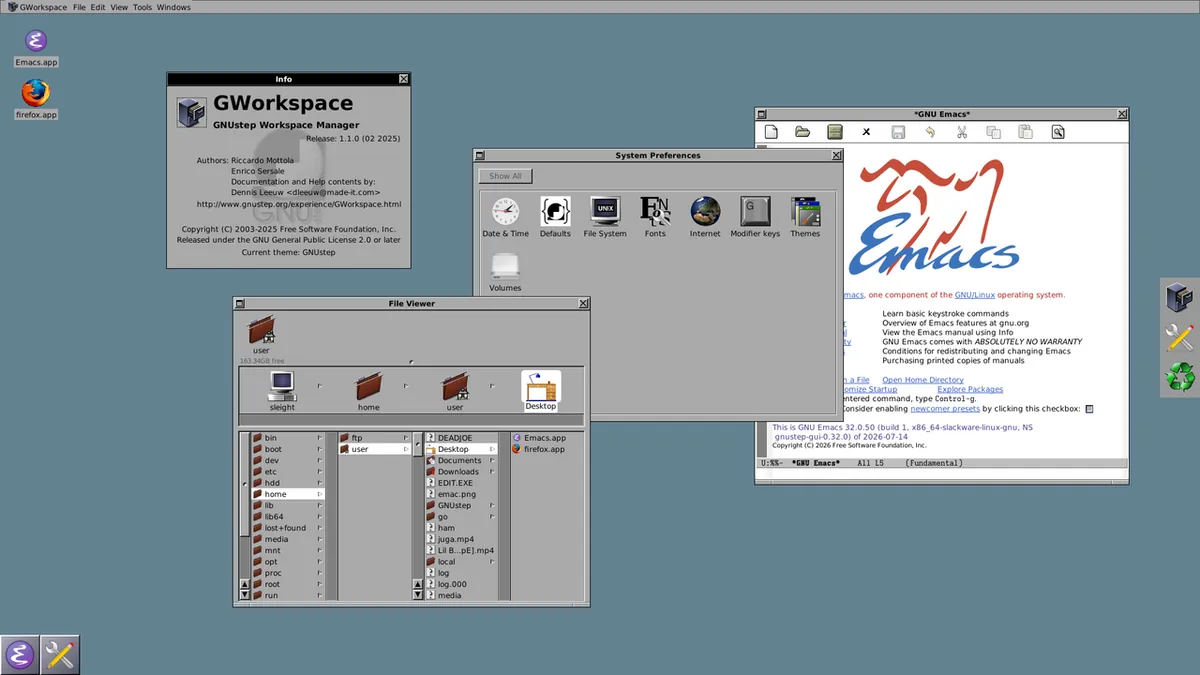Click the New File icon in Emacs toolbar

pos(771,132)
